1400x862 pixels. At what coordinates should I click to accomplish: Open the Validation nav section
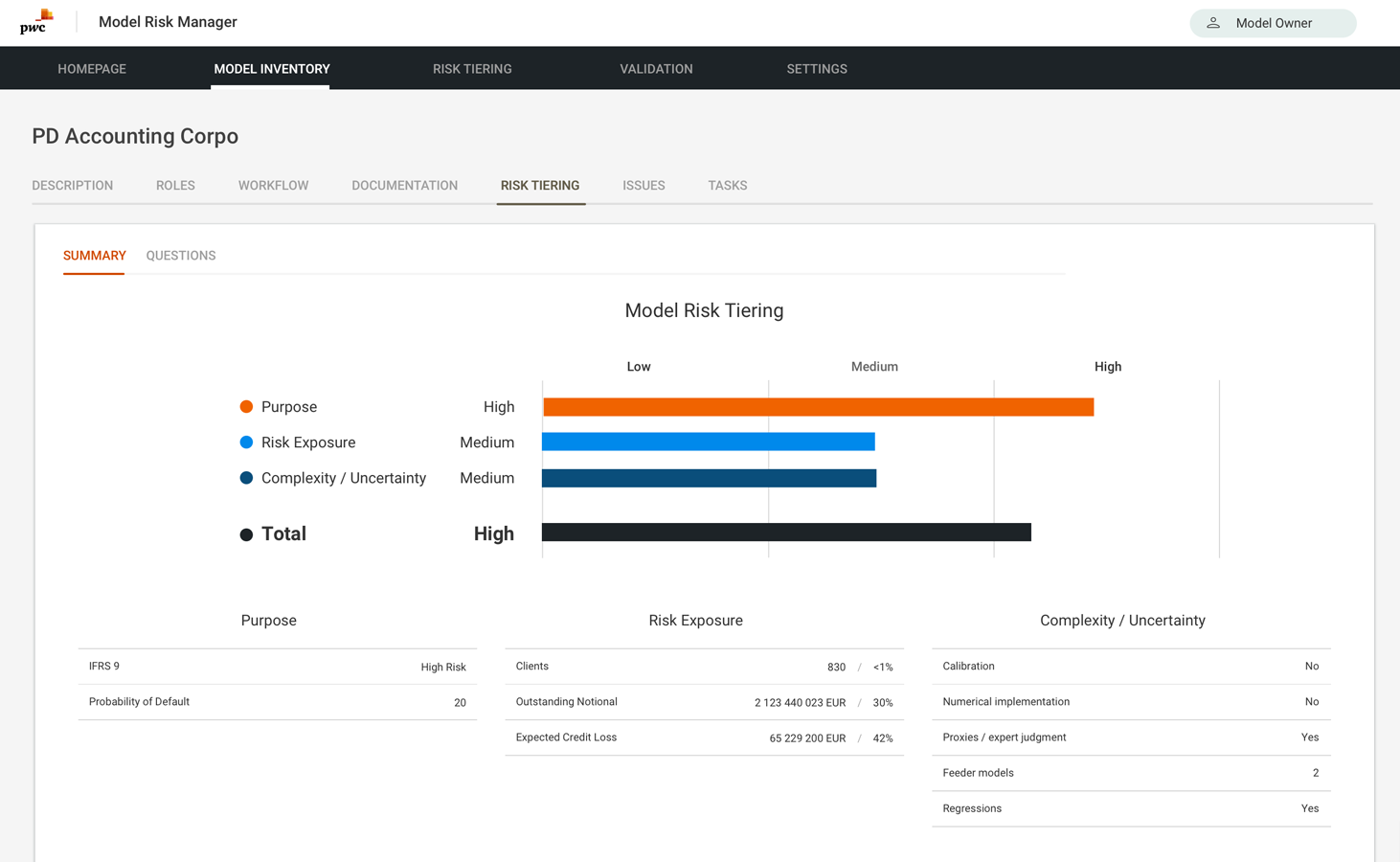(x=656, y=69)
